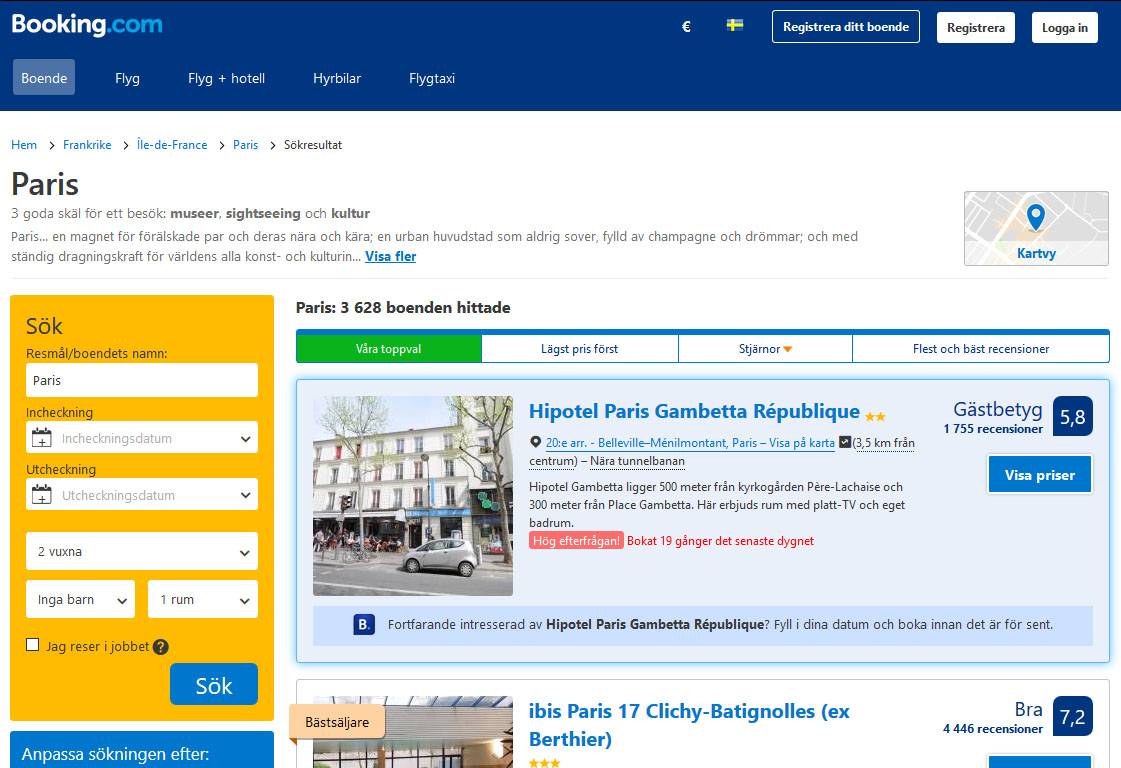This screenshot has width=1121, height=768.
Task: Open the Hipotel Paris Gambetta photo
Action: 413,496
